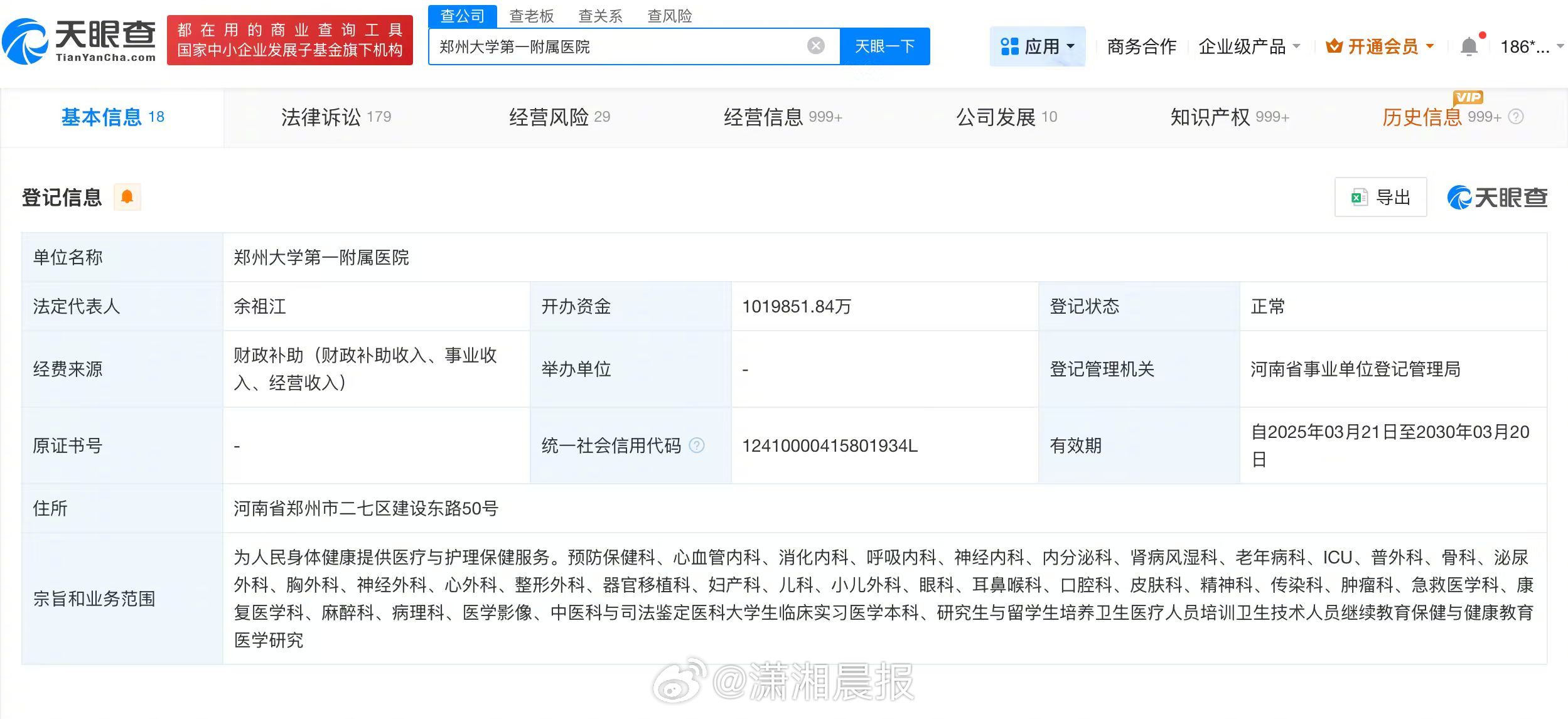Click the orange registration alert bell
The height and width of the screenshot is (719, 1568).
tap(127, 197)
